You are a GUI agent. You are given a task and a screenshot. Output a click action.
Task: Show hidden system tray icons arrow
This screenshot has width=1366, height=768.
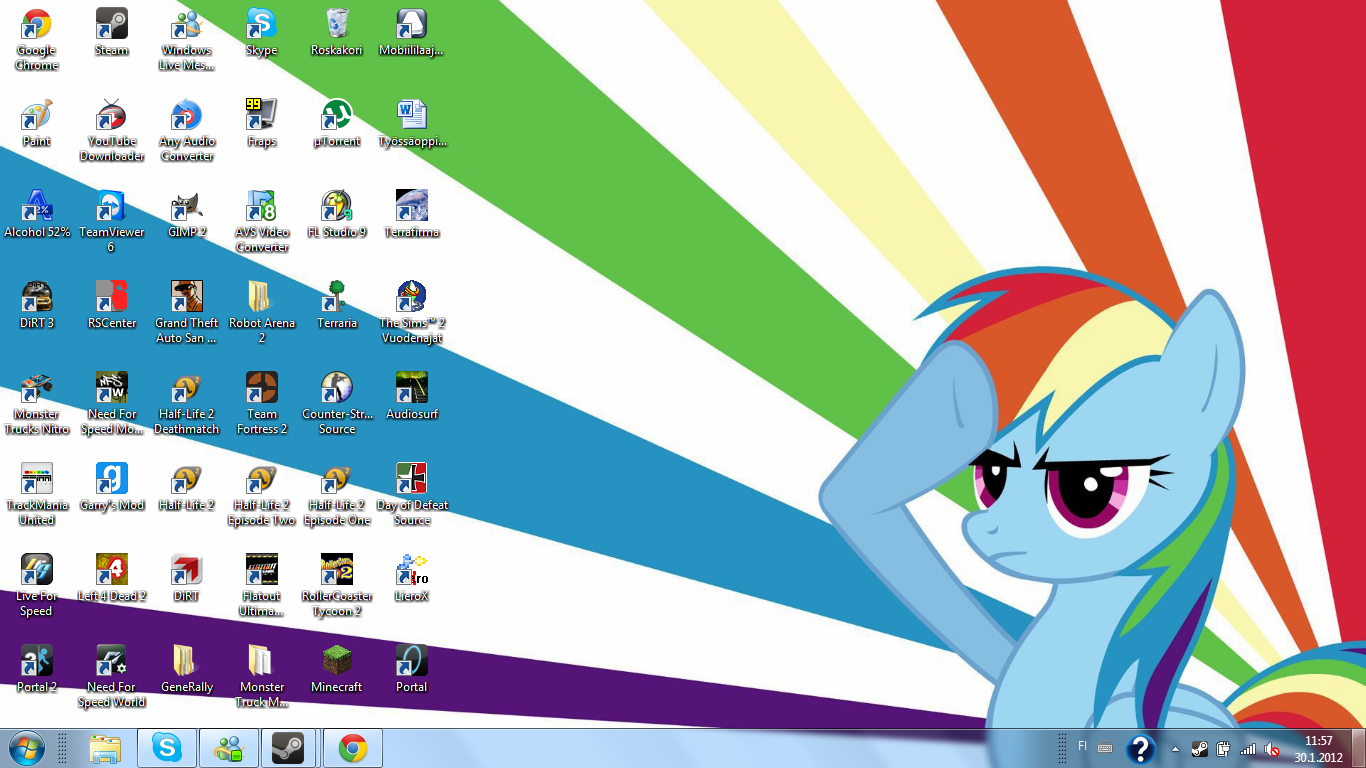tap(1175, 748)
